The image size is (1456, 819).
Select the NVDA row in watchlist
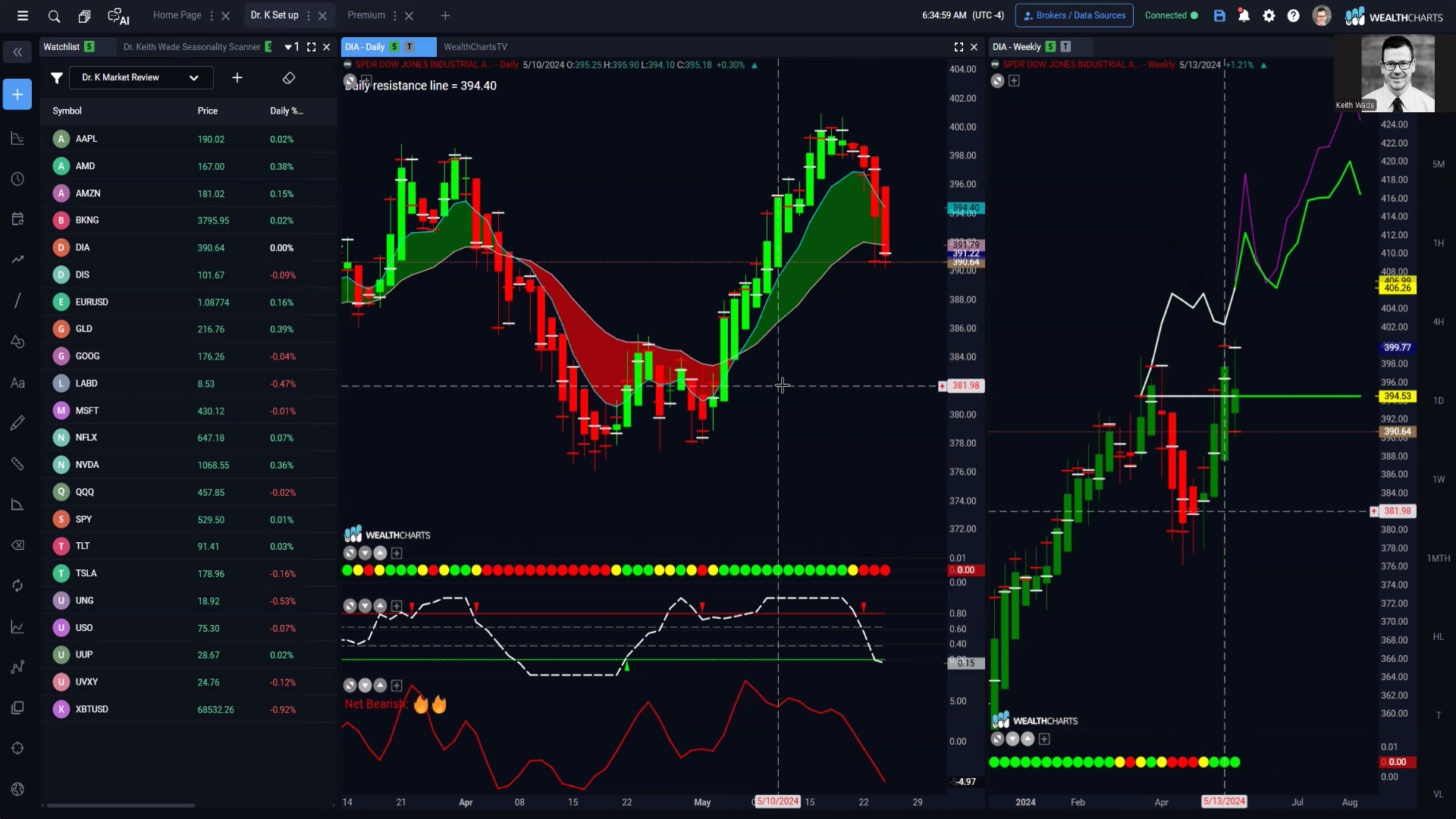(188, 465)
